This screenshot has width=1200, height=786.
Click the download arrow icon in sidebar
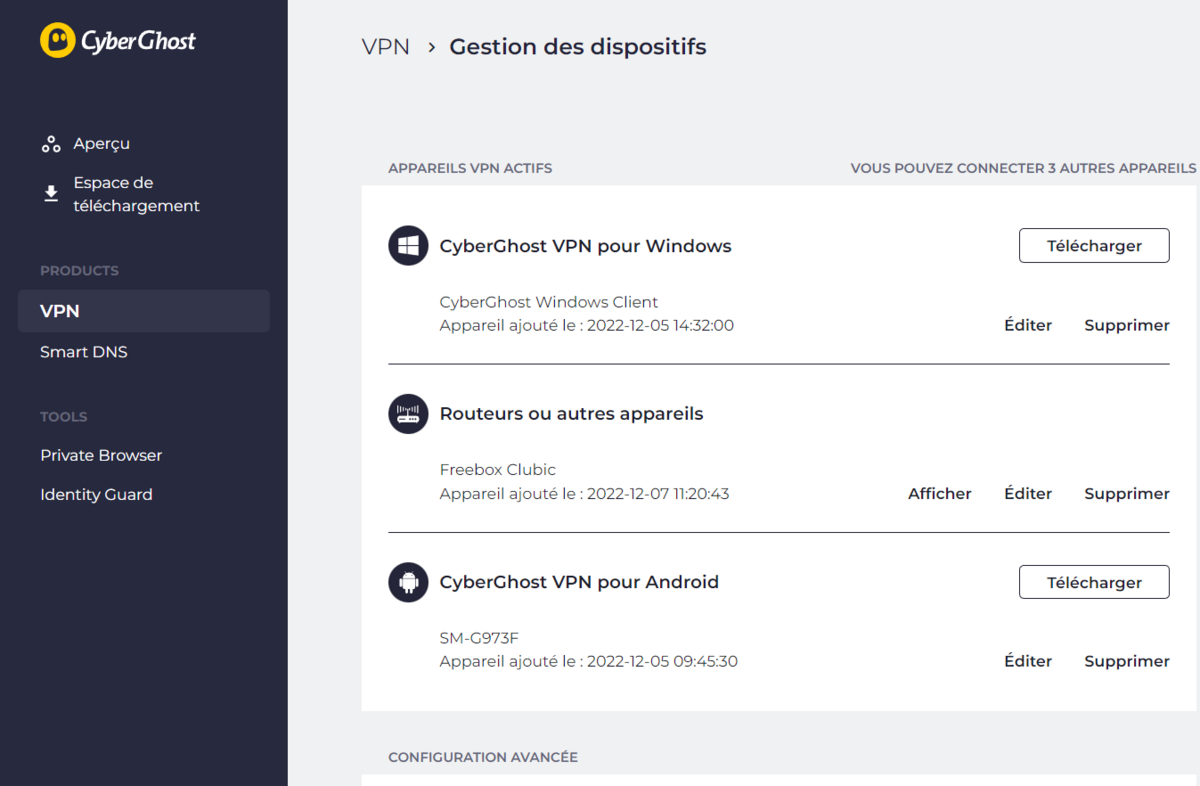tap(51, 194)
